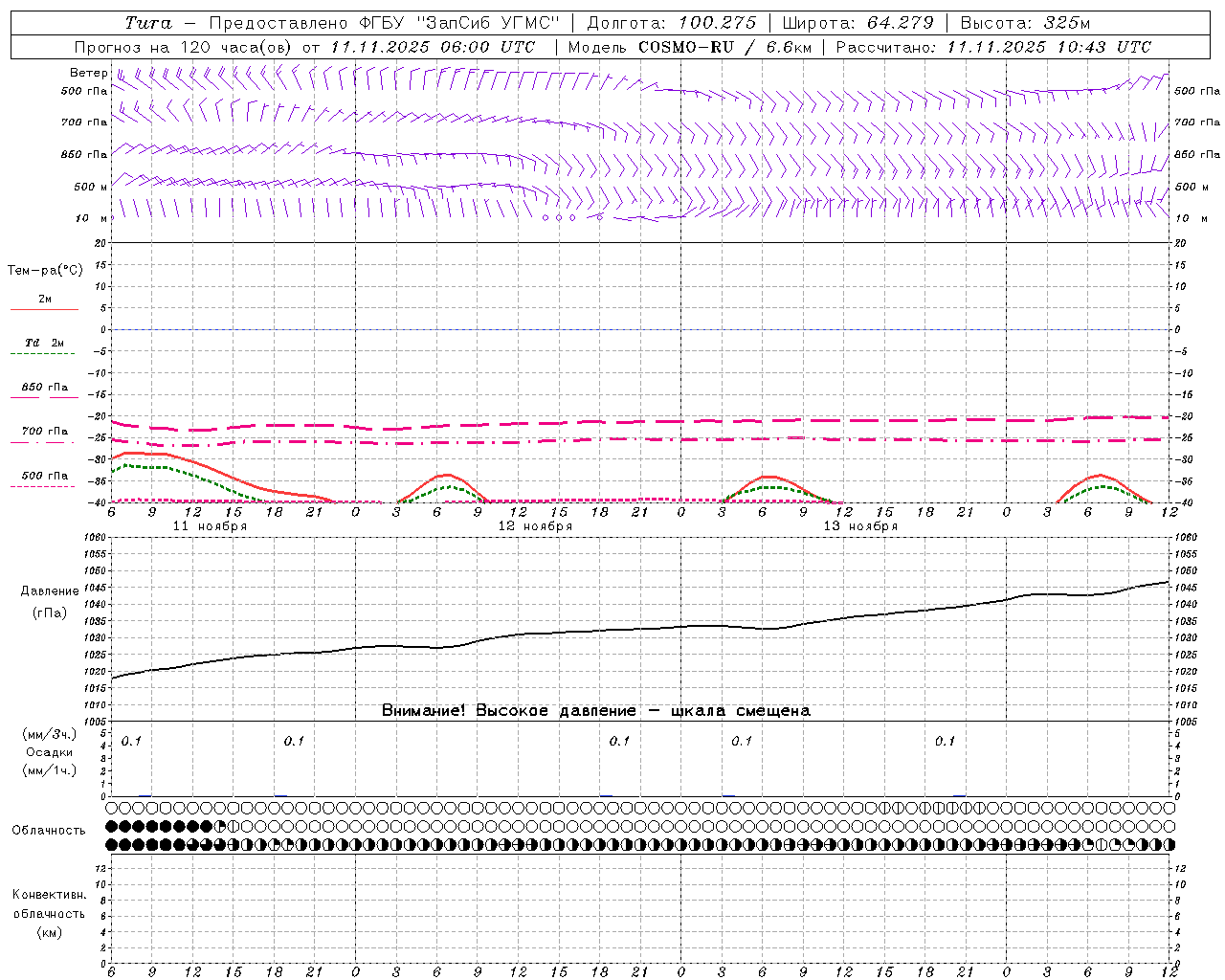Click the model name COSMO-RU / 6.6км
The height and width of the screenshot is (980, 1225).
point(724,47)
